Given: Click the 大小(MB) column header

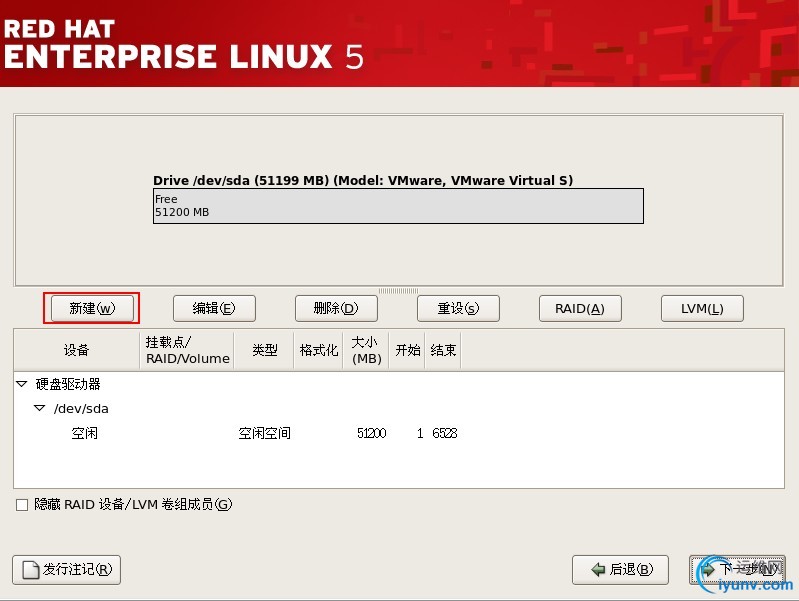Looking at the screenshot, I should pyautogui.click(x=366, y=350).
